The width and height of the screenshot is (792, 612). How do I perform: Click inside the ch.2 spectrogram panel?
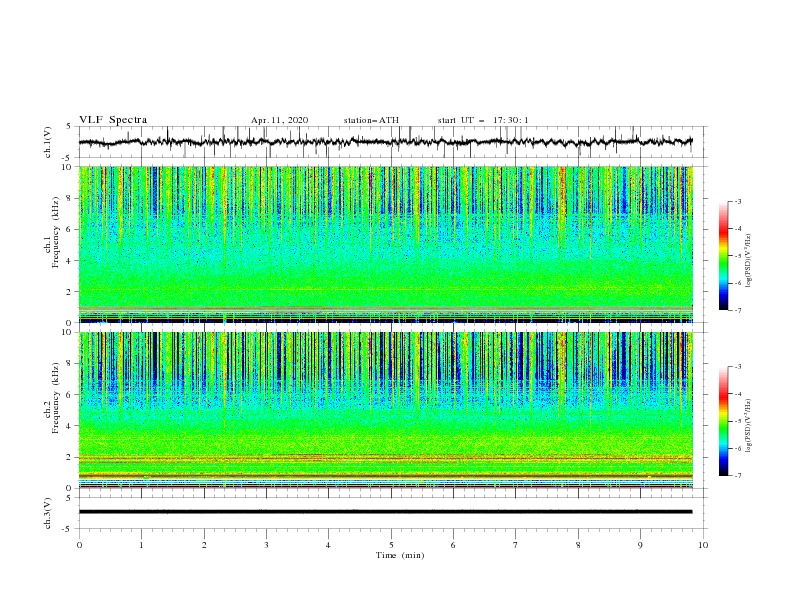pos(385,410)
